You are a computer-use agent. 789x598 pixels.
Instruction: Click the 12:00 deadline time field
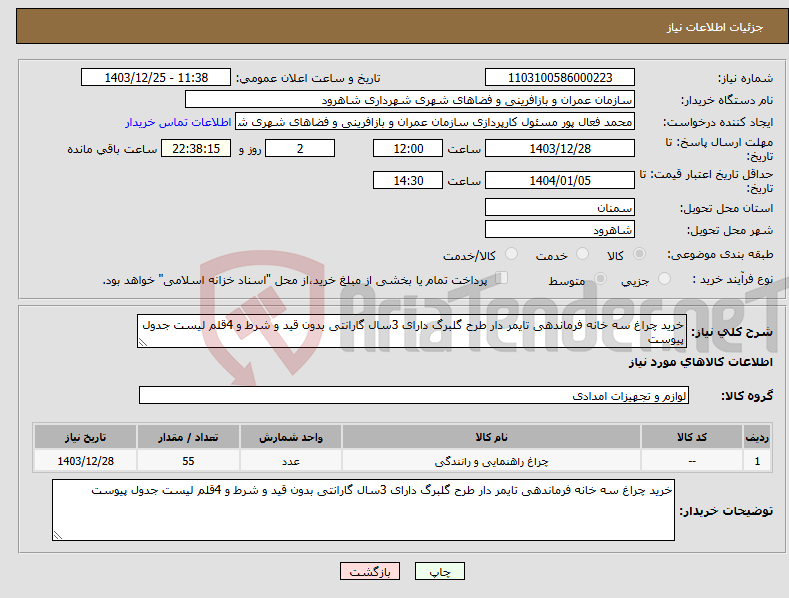408,148
